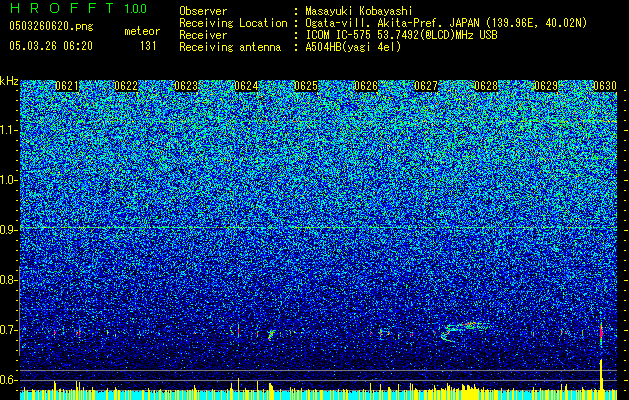Select the file name 0503260620.png
Screen dimensions: 629x400
(51, 26)
